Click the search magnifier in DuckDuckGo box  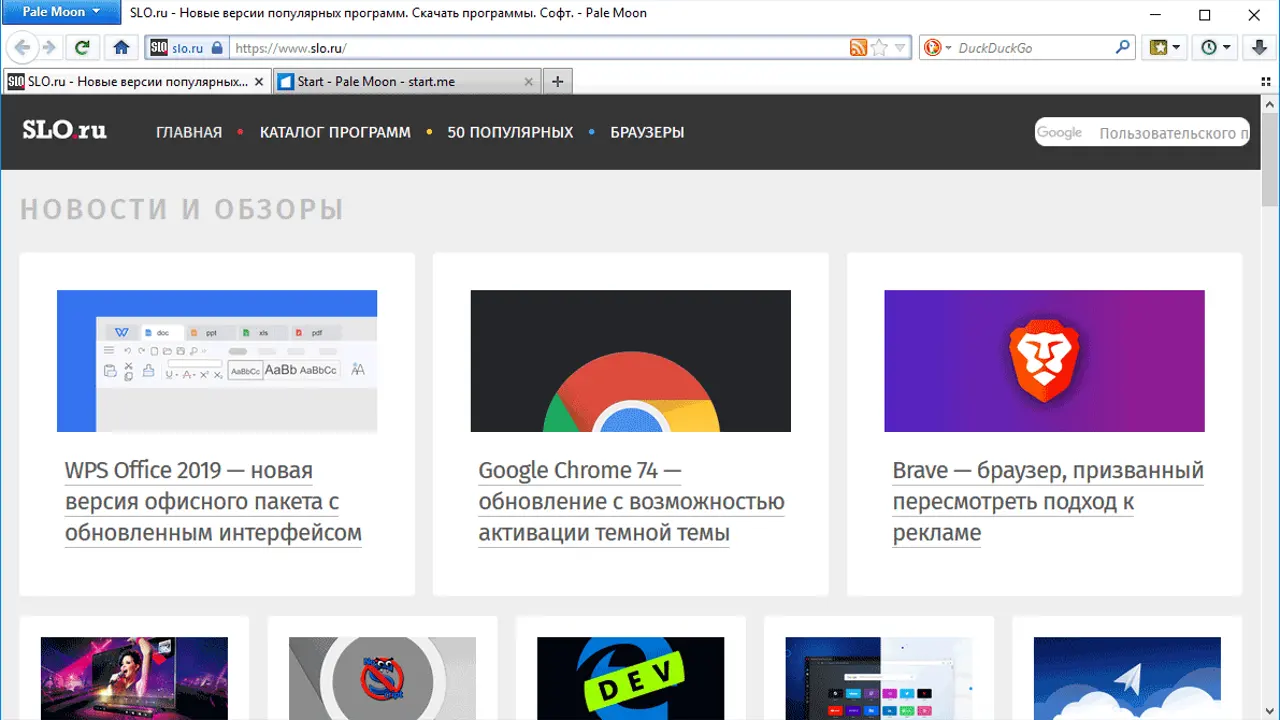[1123, 47]
